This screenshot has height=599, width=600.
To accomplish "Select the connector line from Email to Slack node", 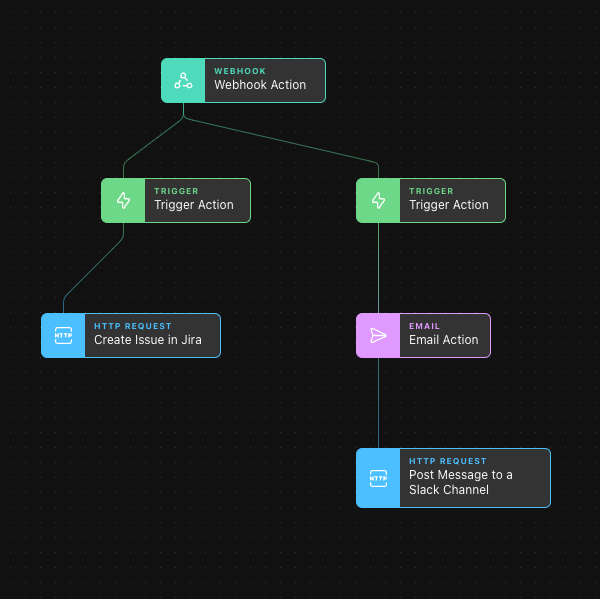I will click(x=378, y=403).
